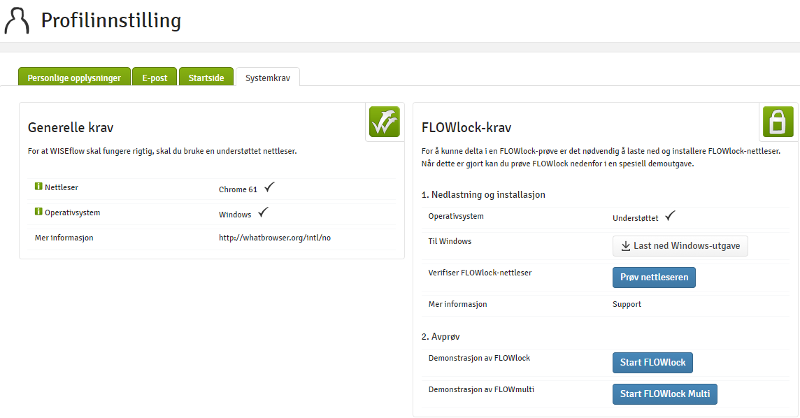Open the whatbrowser.org link
This screenshot has width=800, height=418.
point(275,237)
